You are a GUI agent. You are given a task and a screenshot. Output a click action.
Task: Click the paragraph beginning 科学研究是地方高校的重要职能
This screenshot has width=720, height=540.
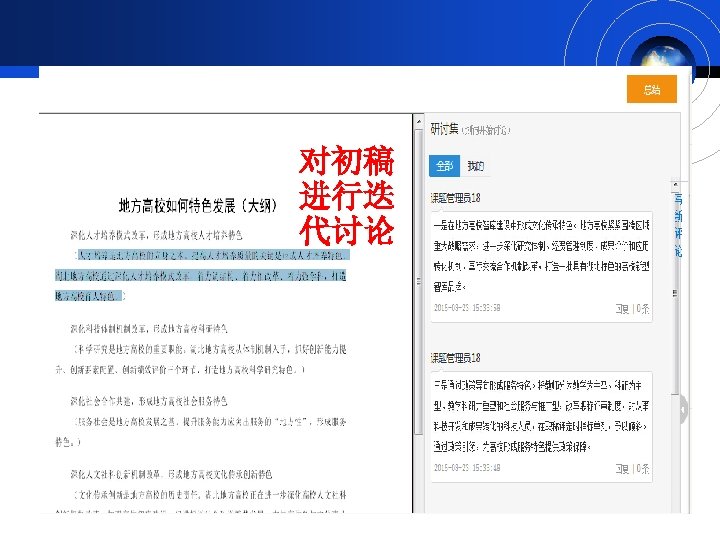(201, 359)
